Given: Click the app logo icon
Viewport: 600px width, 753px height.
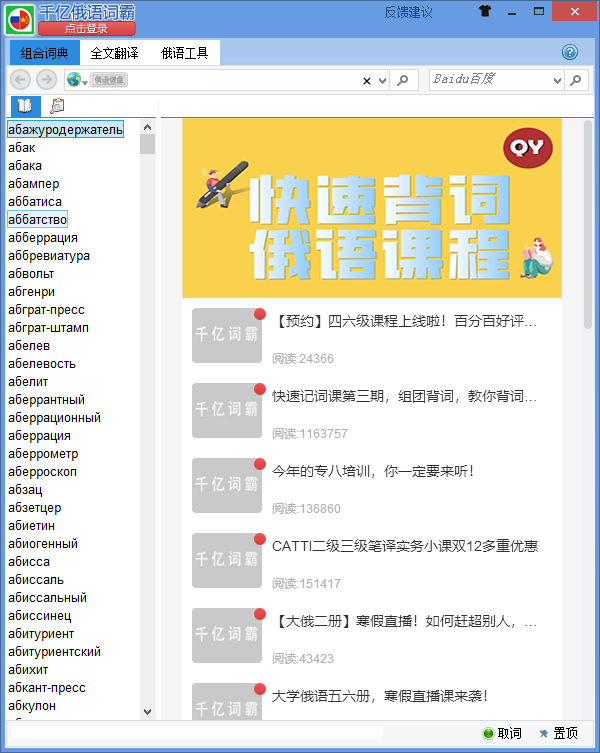Looking at the screenshot, I should (20, 19).
